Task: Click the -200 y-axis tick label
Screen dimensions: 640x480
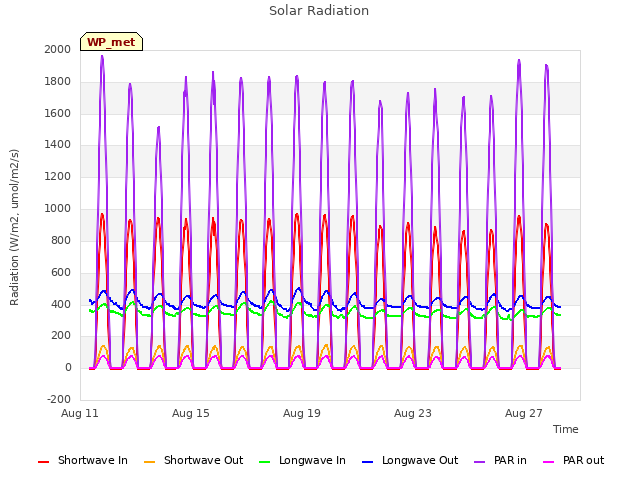Action: pyautogui.click(x=59, y=399)
